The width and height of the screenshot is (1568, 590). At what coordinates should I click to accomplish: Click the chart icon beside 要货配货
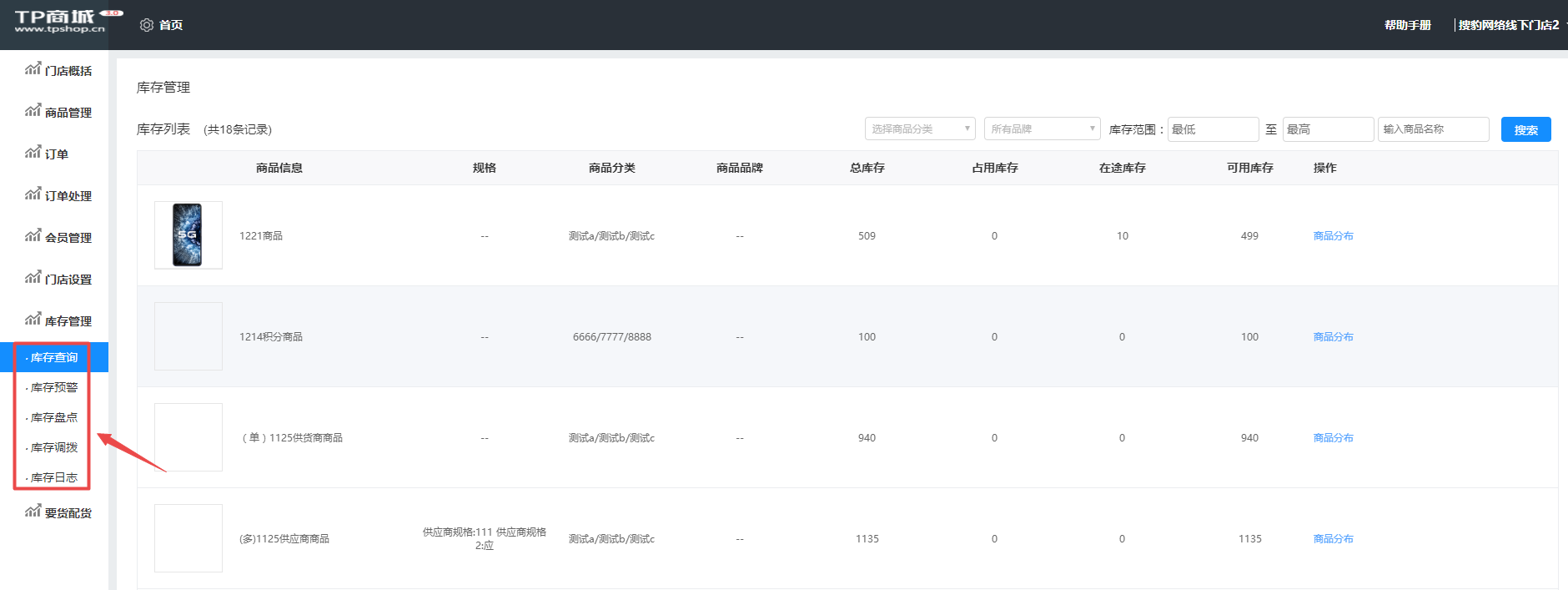[x=33, y=511]
